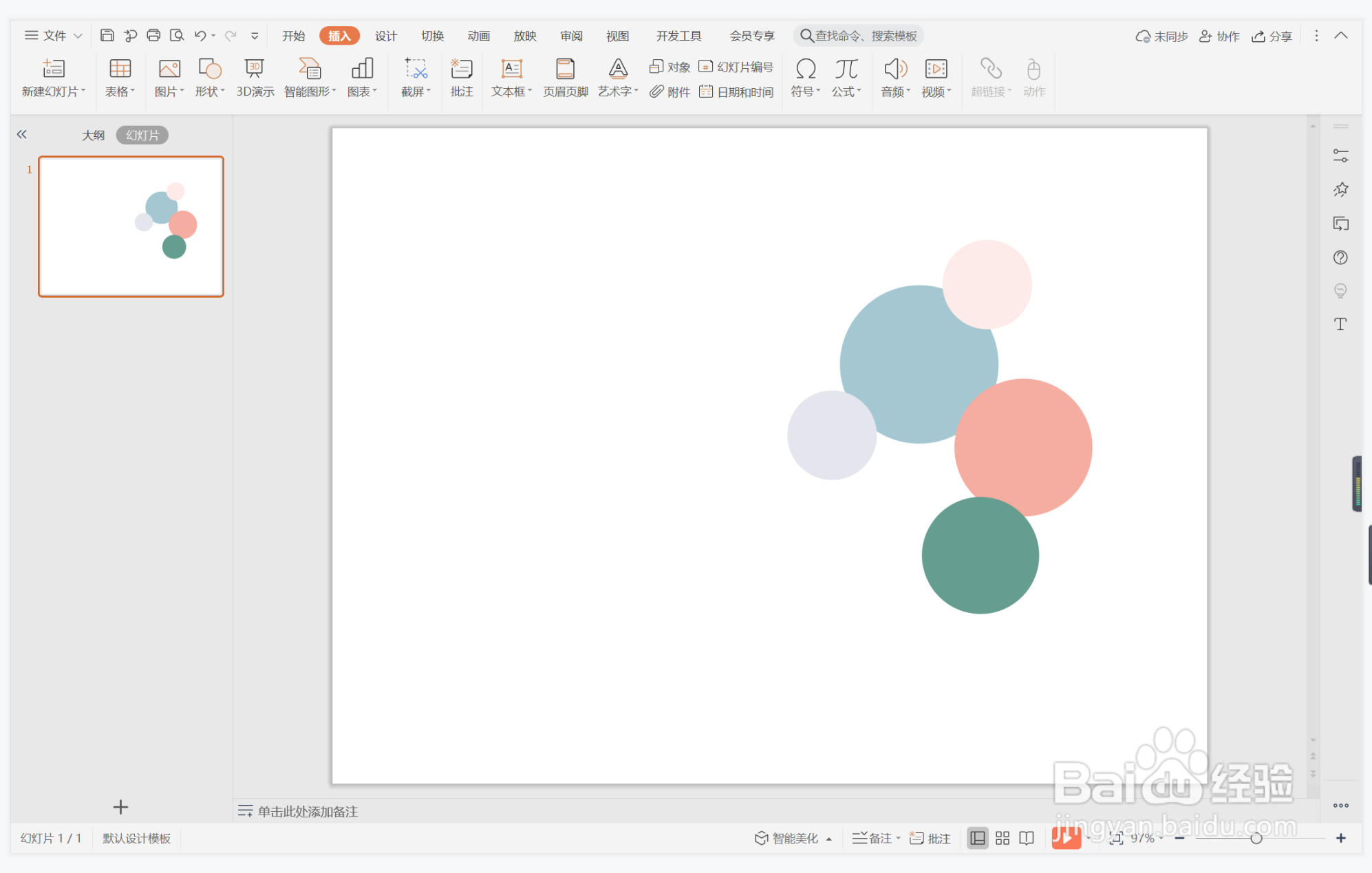The image size is (1372, 873).
Task: Open the 文件 file menu dropdown
Action: 54,36
